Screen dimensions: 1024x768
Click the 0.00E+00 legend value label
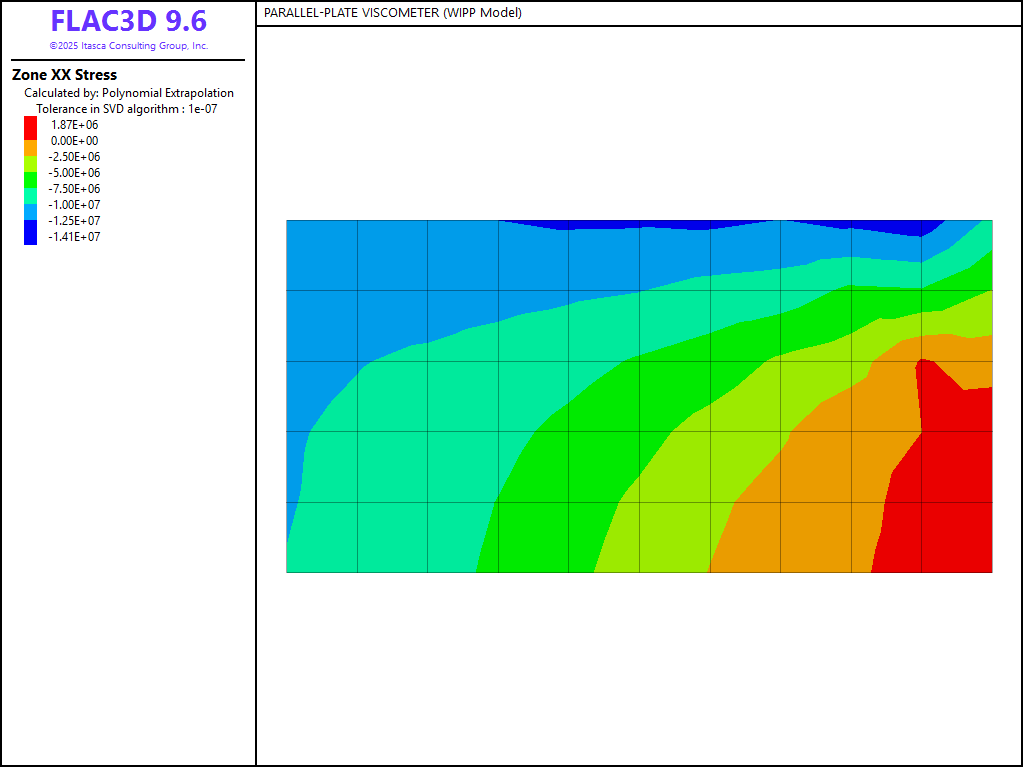75,141
